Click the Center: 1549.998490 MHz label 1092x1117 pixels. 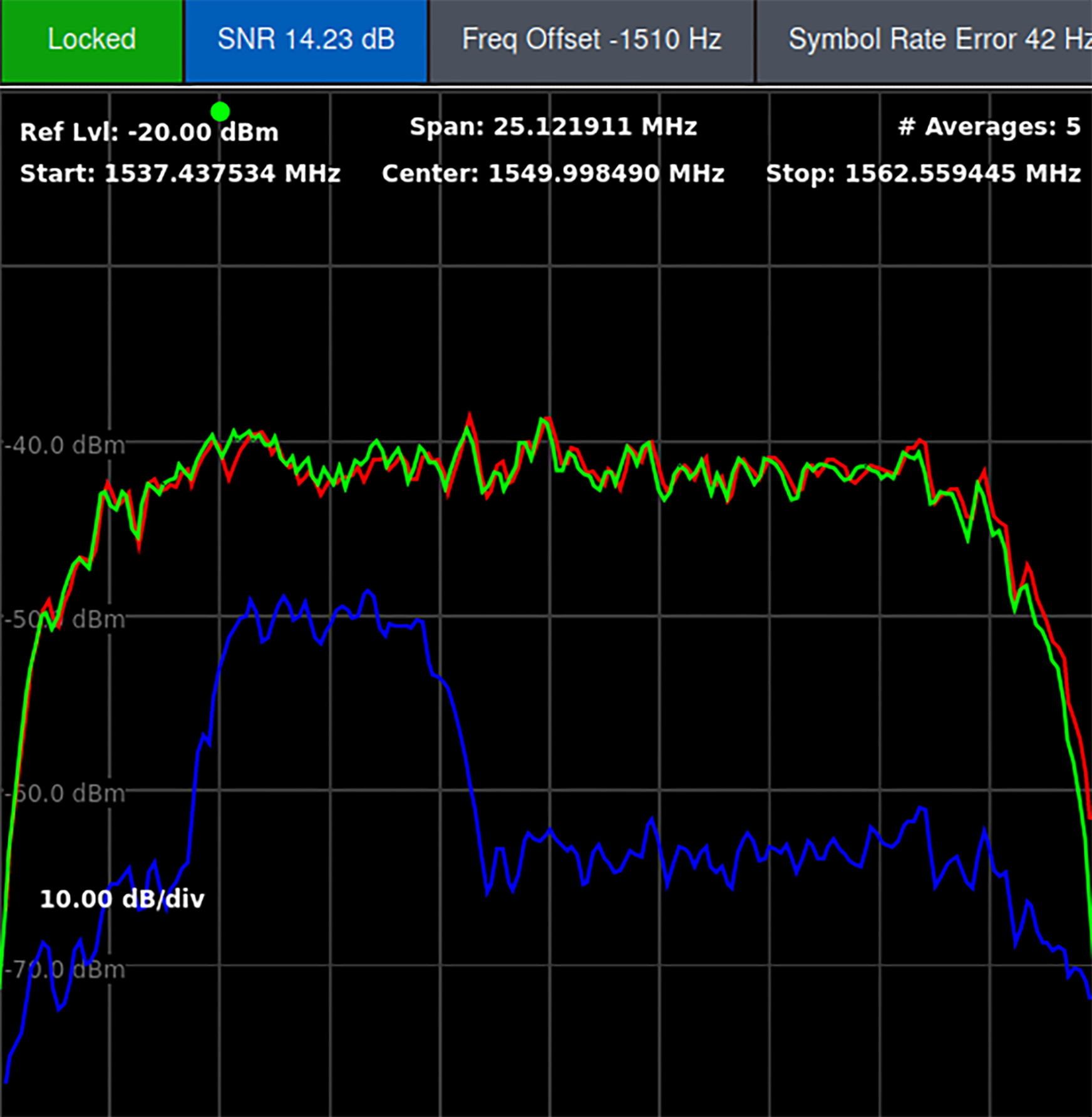point(554,173)
